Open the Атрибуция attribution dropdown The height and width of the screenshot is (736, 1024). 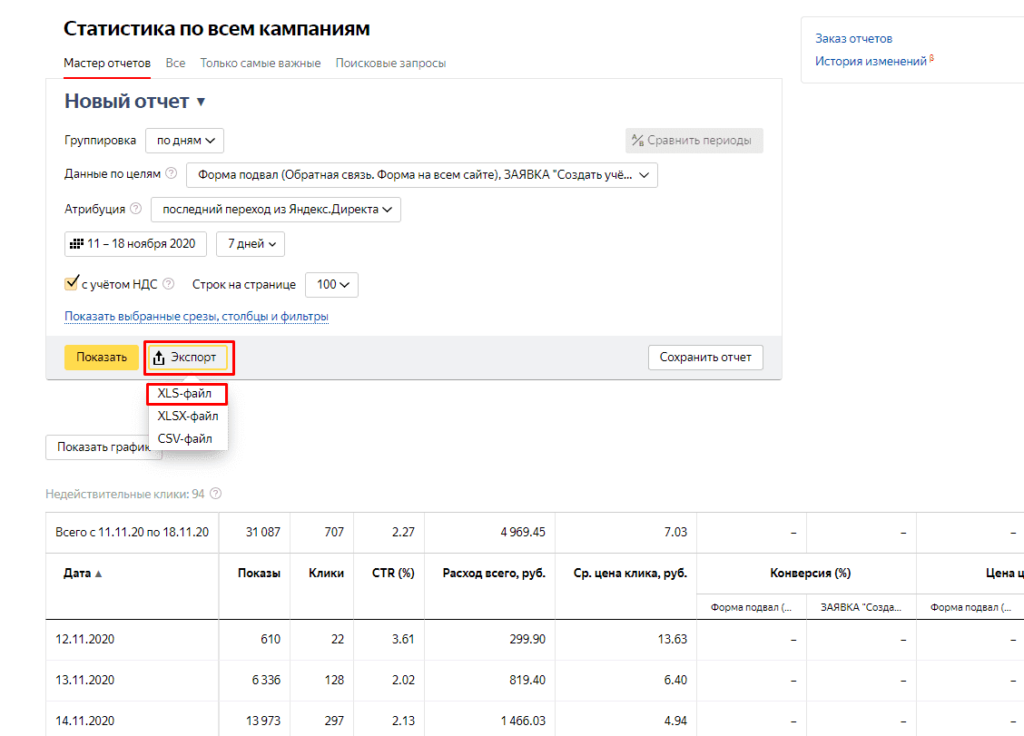point(276,210)
